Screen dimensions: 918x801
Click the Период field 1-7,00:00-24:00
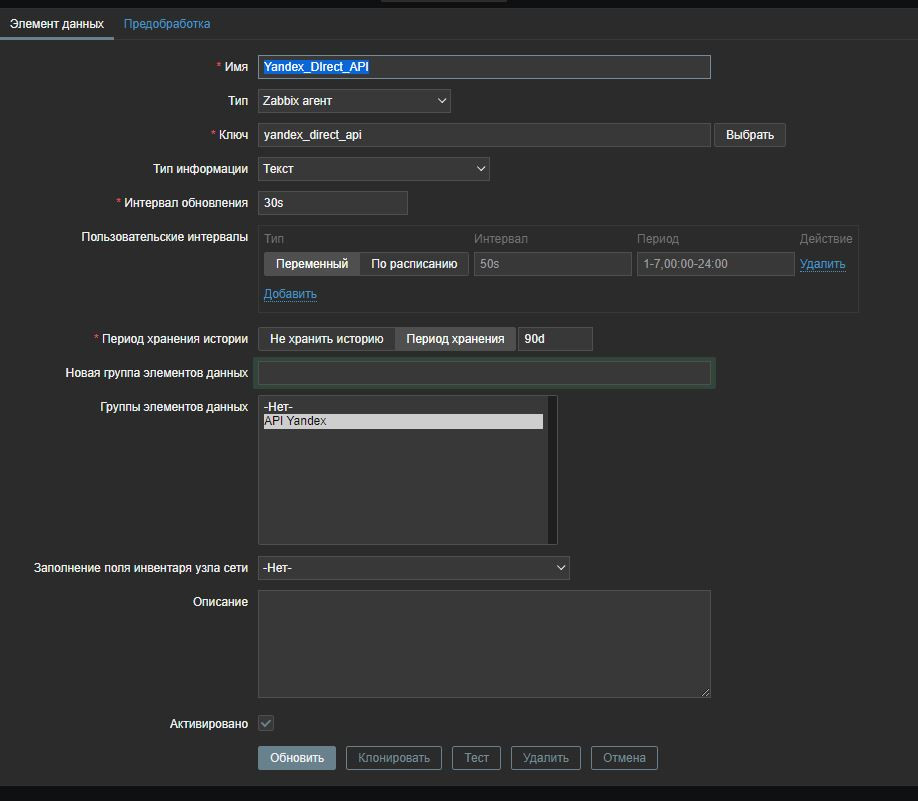point(715,264)
